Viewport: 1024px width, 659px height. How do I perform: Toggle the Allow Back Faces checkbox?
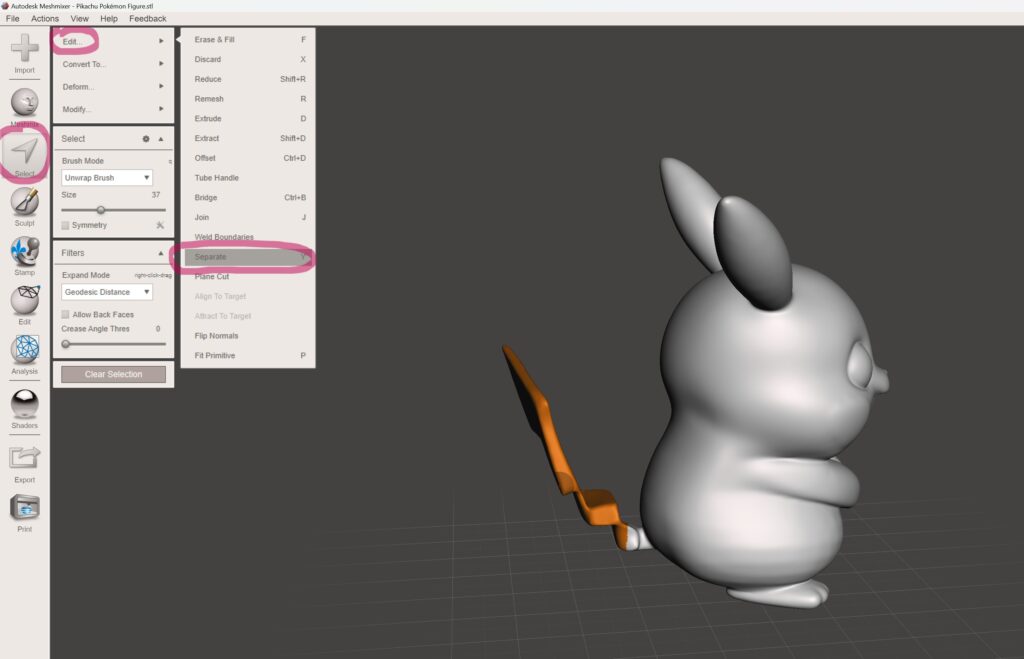pyautogui.click(x=66, y=314)
